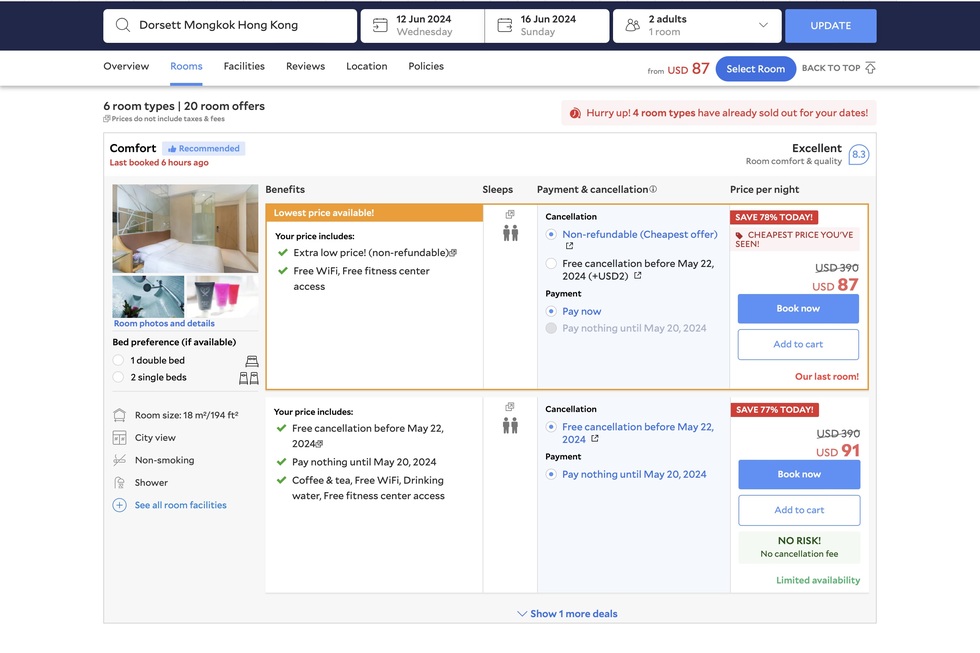Image resolution: width=980 pixels, height=653 pixels.
Task: Click the two-person sleeps icon in first offer
Action: [511, 234]
